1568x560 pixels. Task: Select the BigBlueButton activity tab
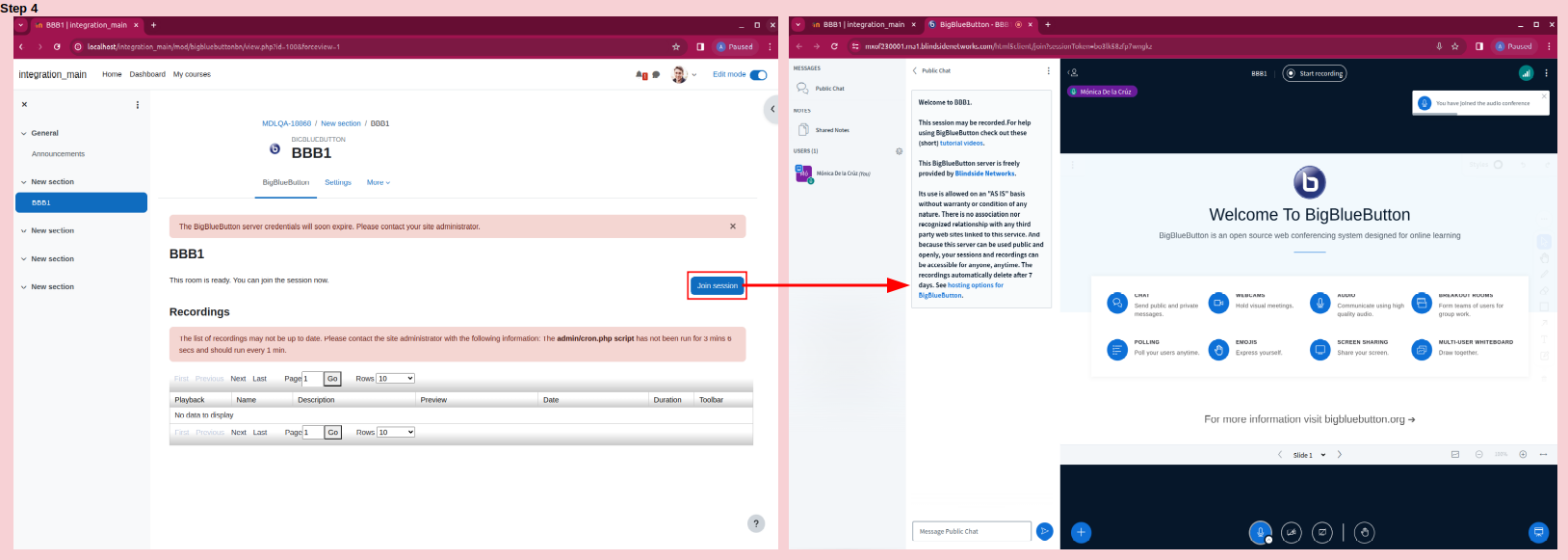click(286, 182)
